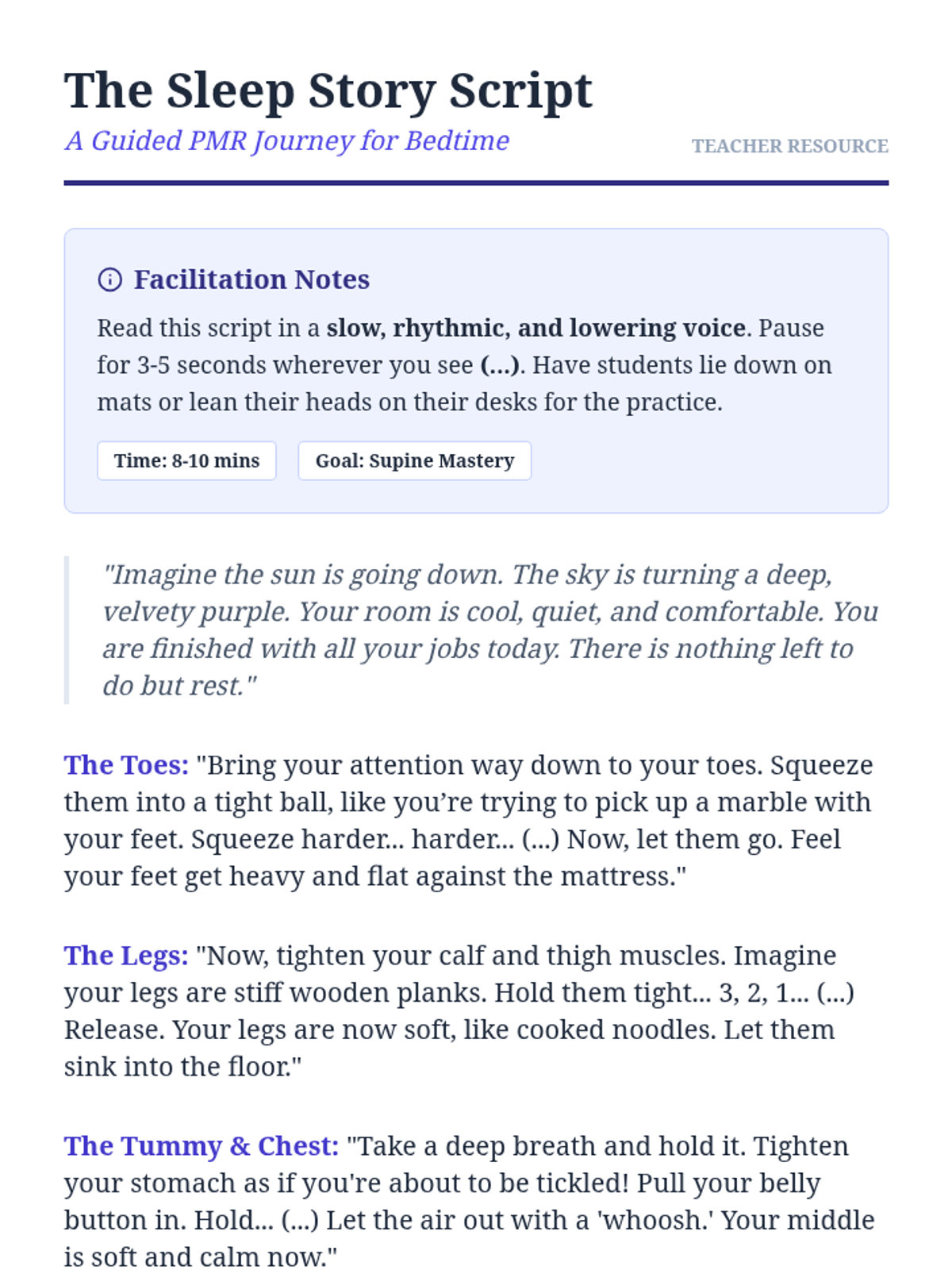
Task: Open "The Tummy & Chest:" section label
Action: [202, 1146]
